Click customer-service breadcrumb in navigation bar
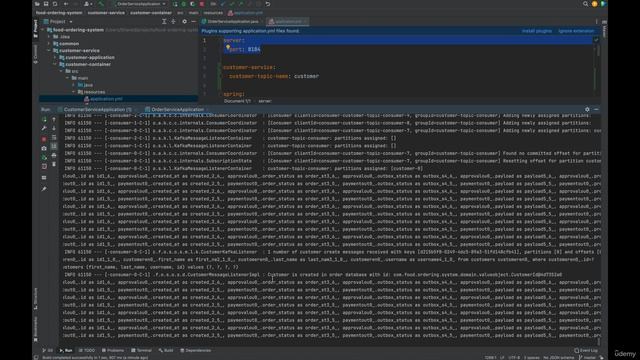 106,13
